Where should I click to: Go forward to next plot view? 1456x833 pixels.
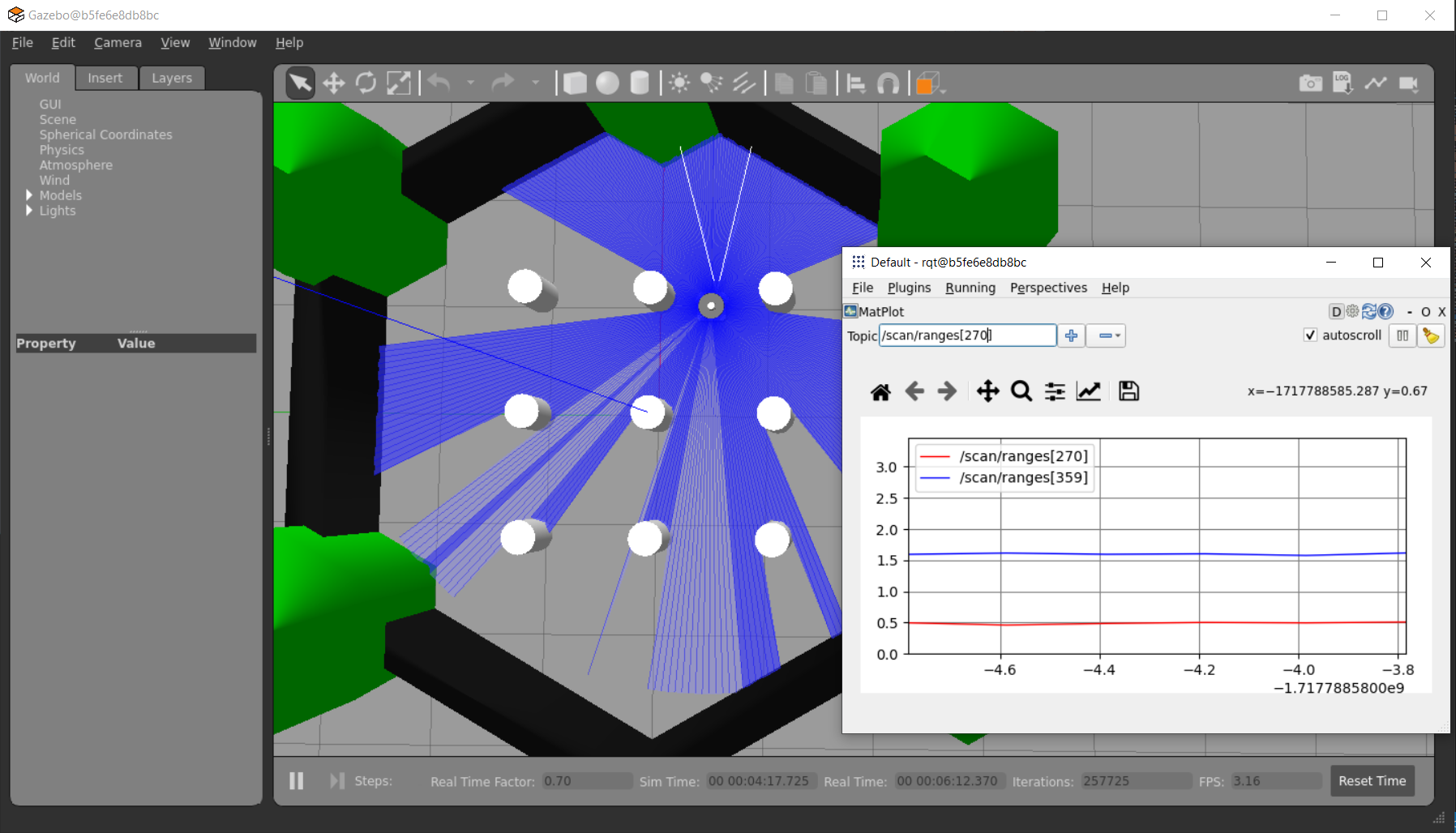point(947,392)
